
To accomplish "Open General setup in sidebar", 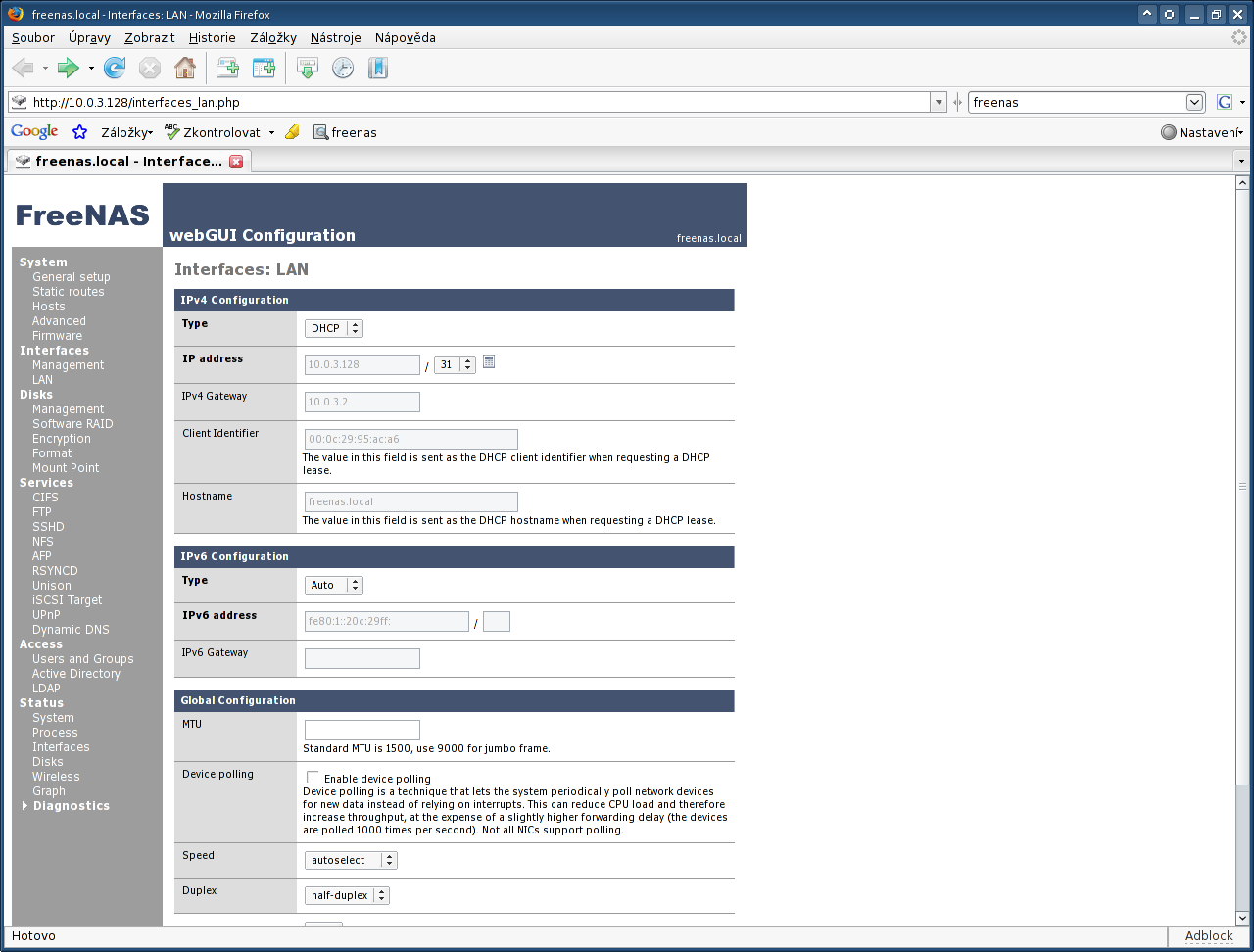I will (72, 277).
